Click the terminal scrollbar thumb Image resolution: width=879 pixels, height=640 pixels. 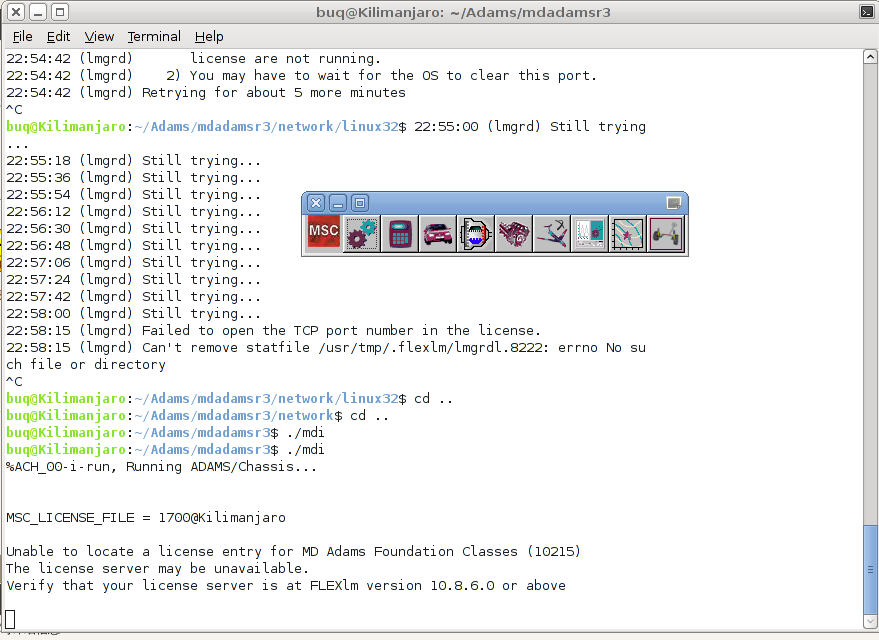coord(870,569)
